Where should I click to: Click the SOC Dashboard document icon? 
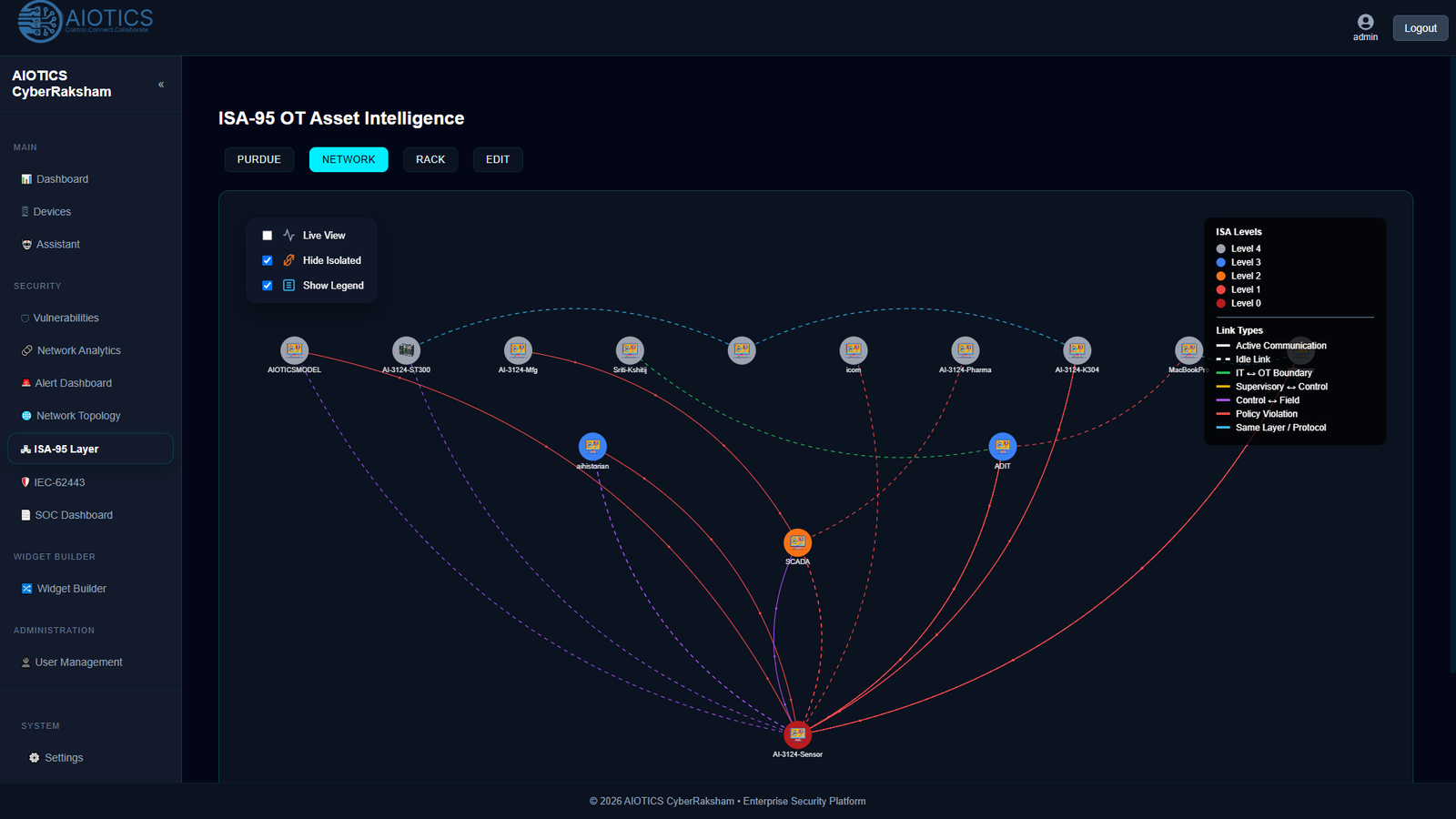pos(25,515)
